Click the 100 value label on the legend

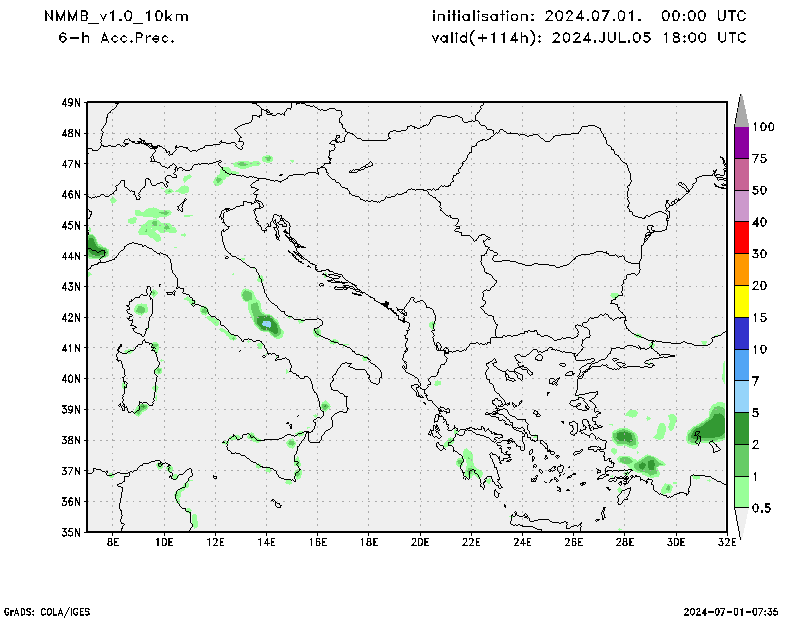pyautogui.click(x=764, y=127)
